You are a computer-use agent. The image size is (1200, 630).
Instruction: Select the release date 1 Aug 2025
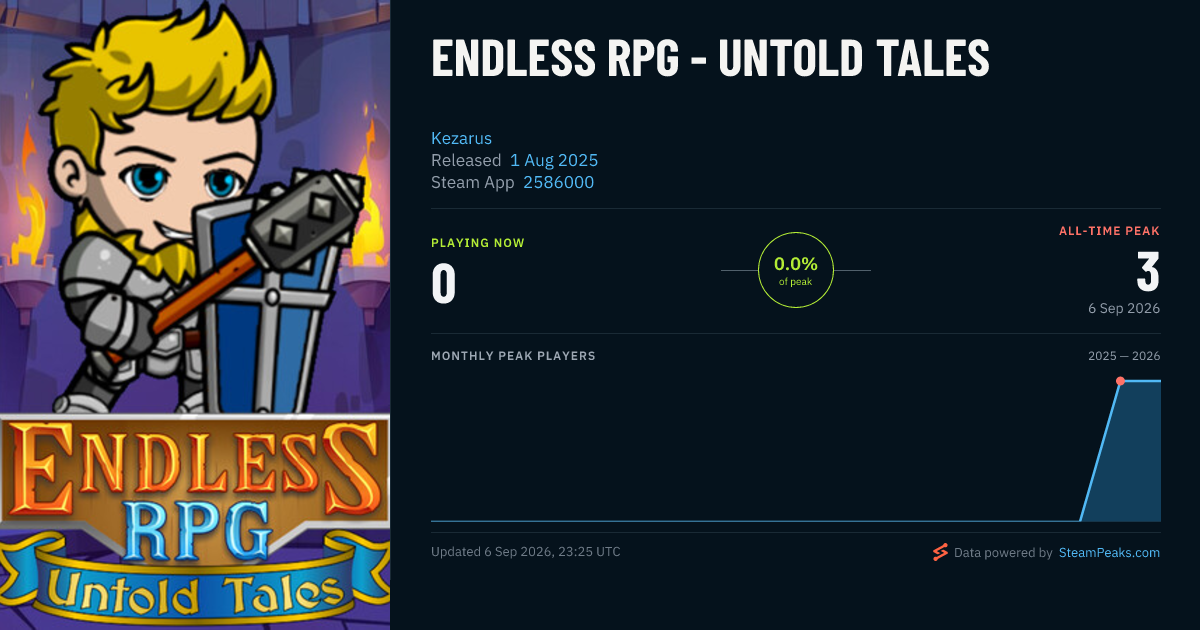[554, 160]
